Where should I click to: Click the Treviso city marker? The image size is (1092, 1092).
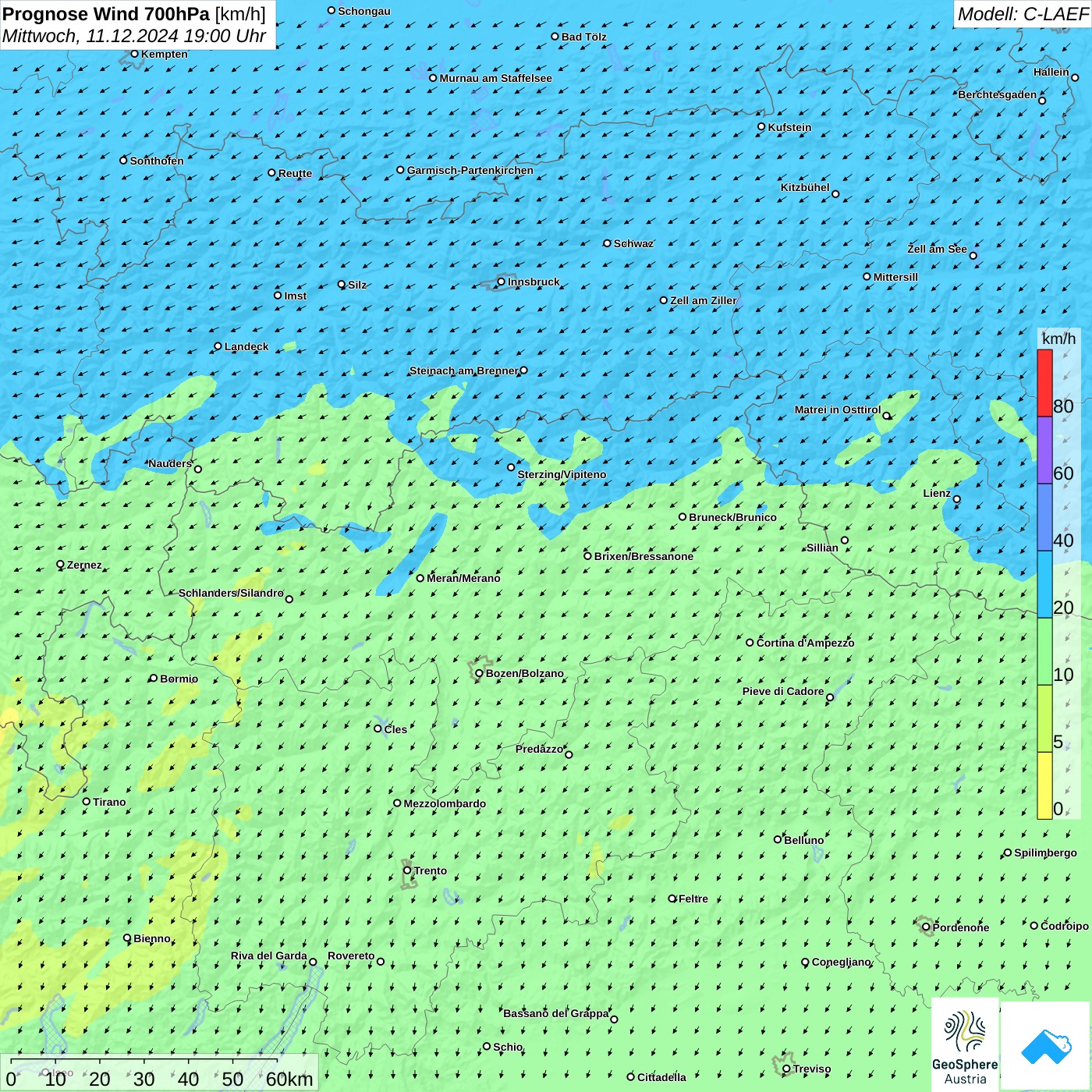[x=786, y=1069]
